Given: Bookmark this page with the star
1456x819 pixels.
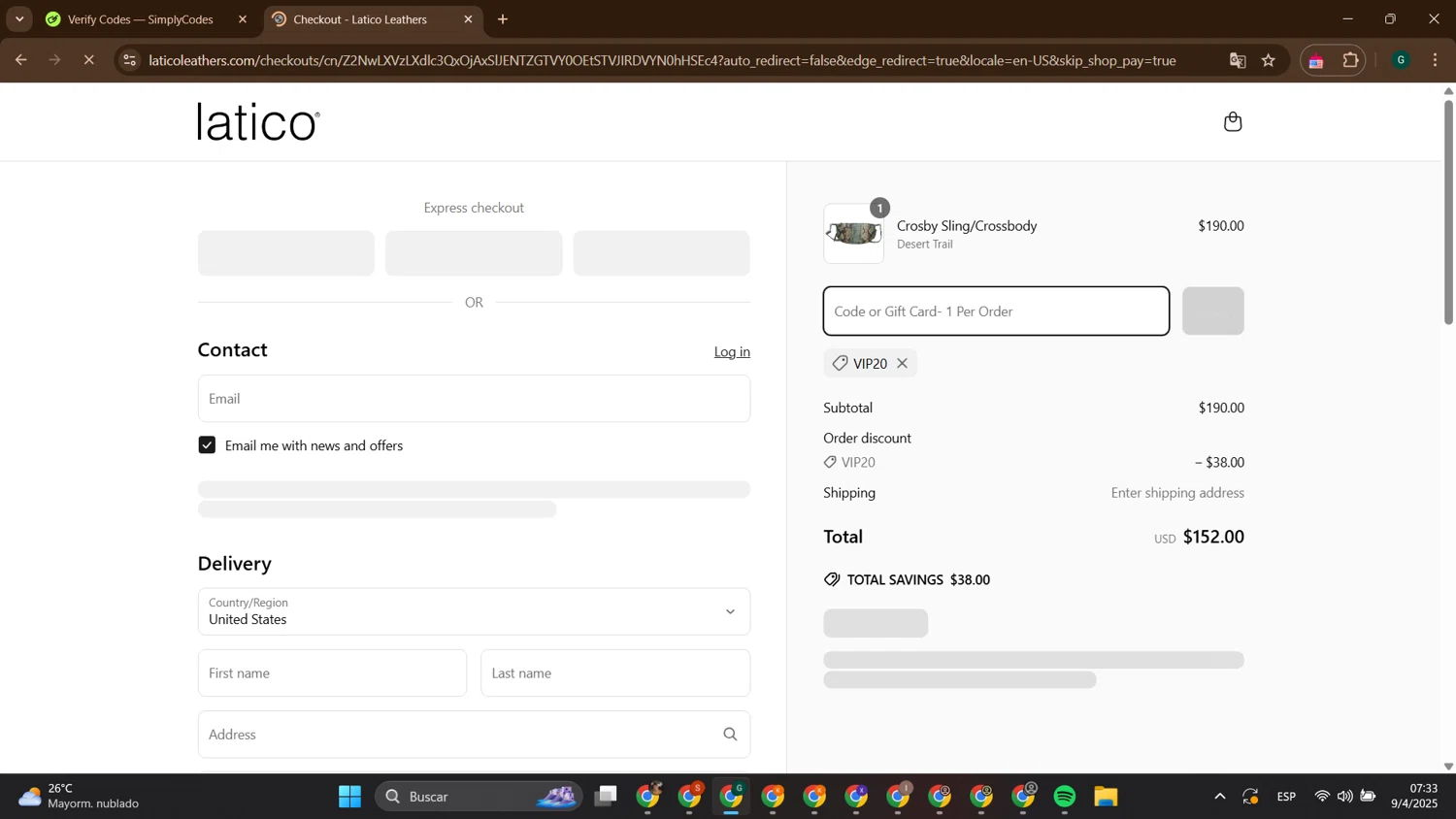Looking at the screenshot, I should click(x=1269, y=60).
